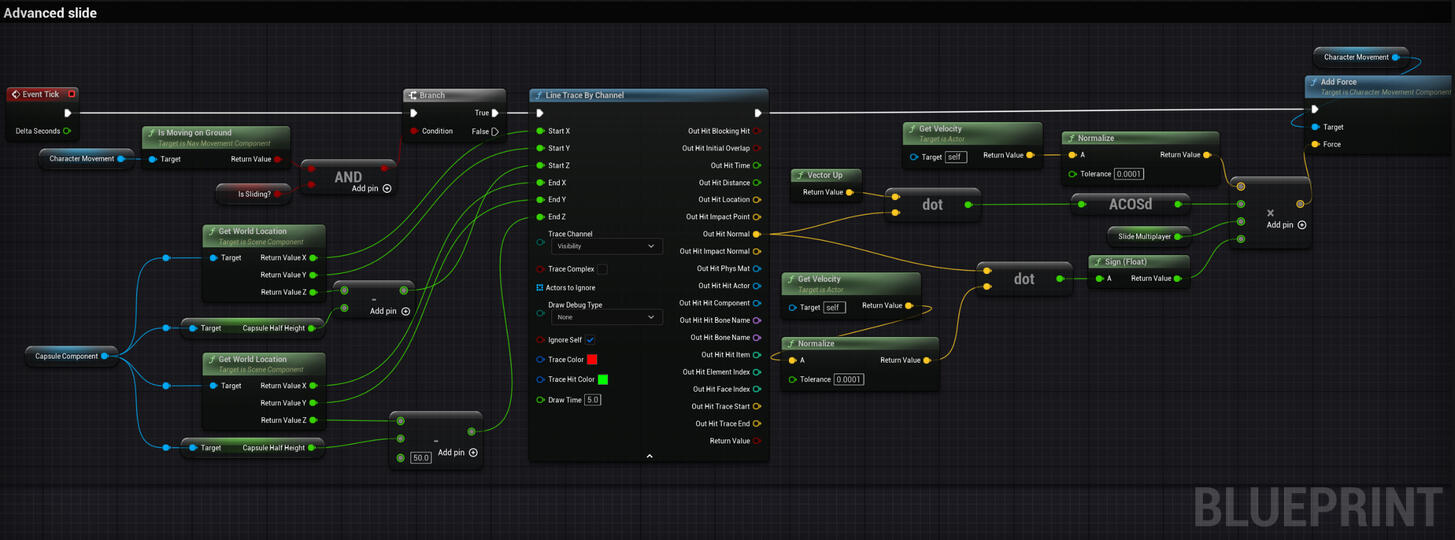The height and width of the screenshot is (540, 1455).
Task: Open the Trace Channel Visibility dropdown
Action: (606, 246)
